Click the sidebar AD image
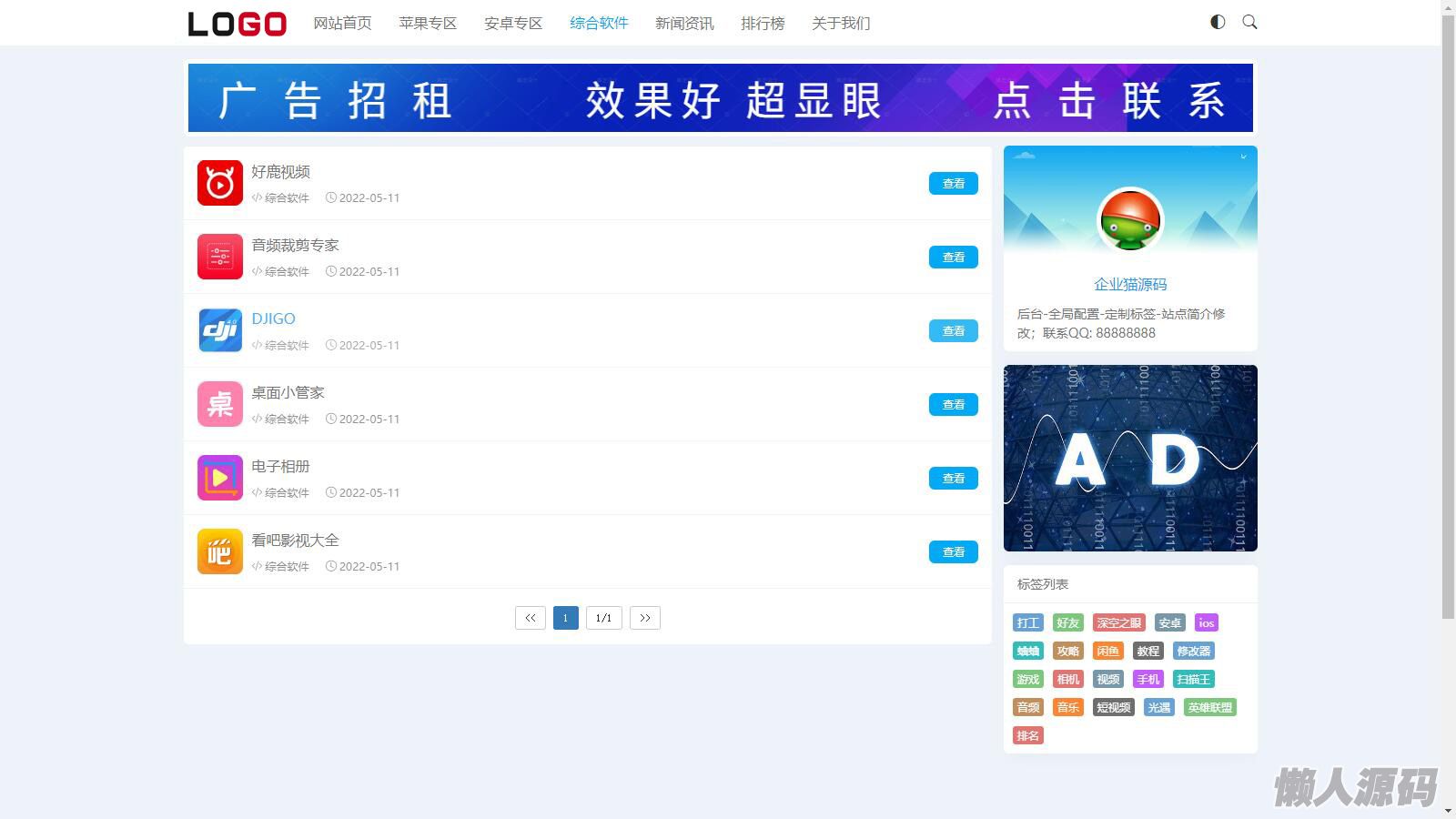 pos(1129,458)
